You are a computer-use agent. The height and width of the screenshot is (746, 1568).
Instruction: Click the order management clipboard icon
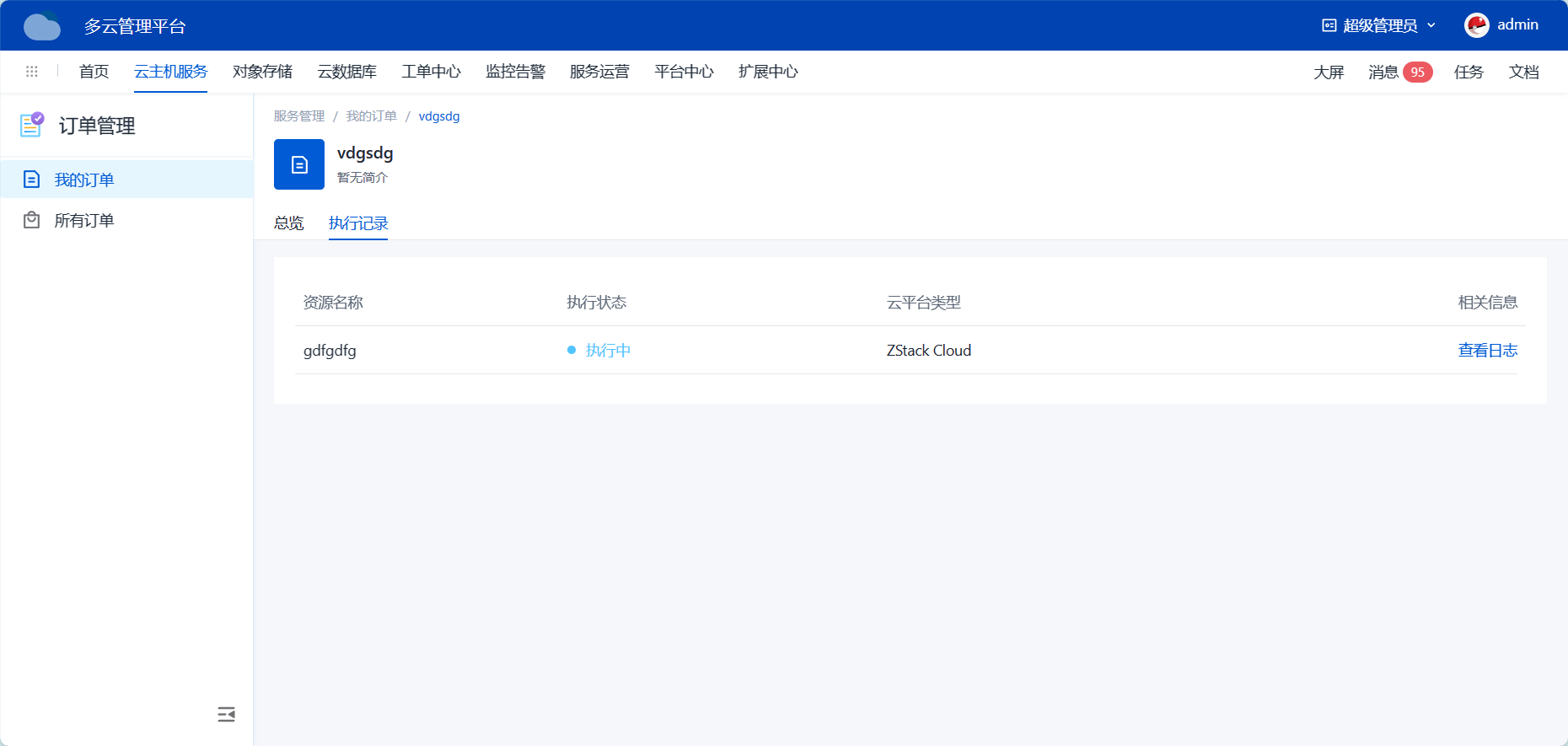[x=32, y=125]
